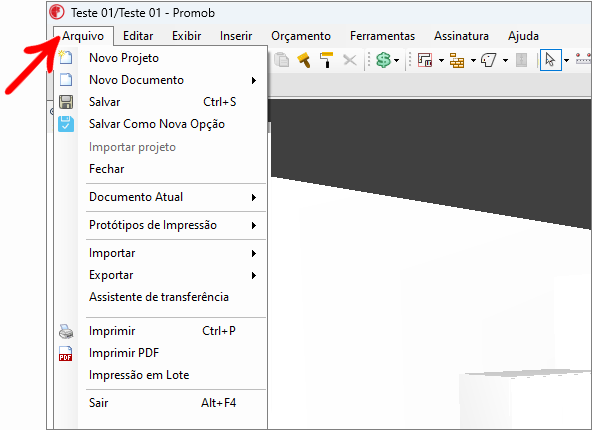Select the arrow pointer selection tool
Screen dimensions: 592x430
coord(550,60)
